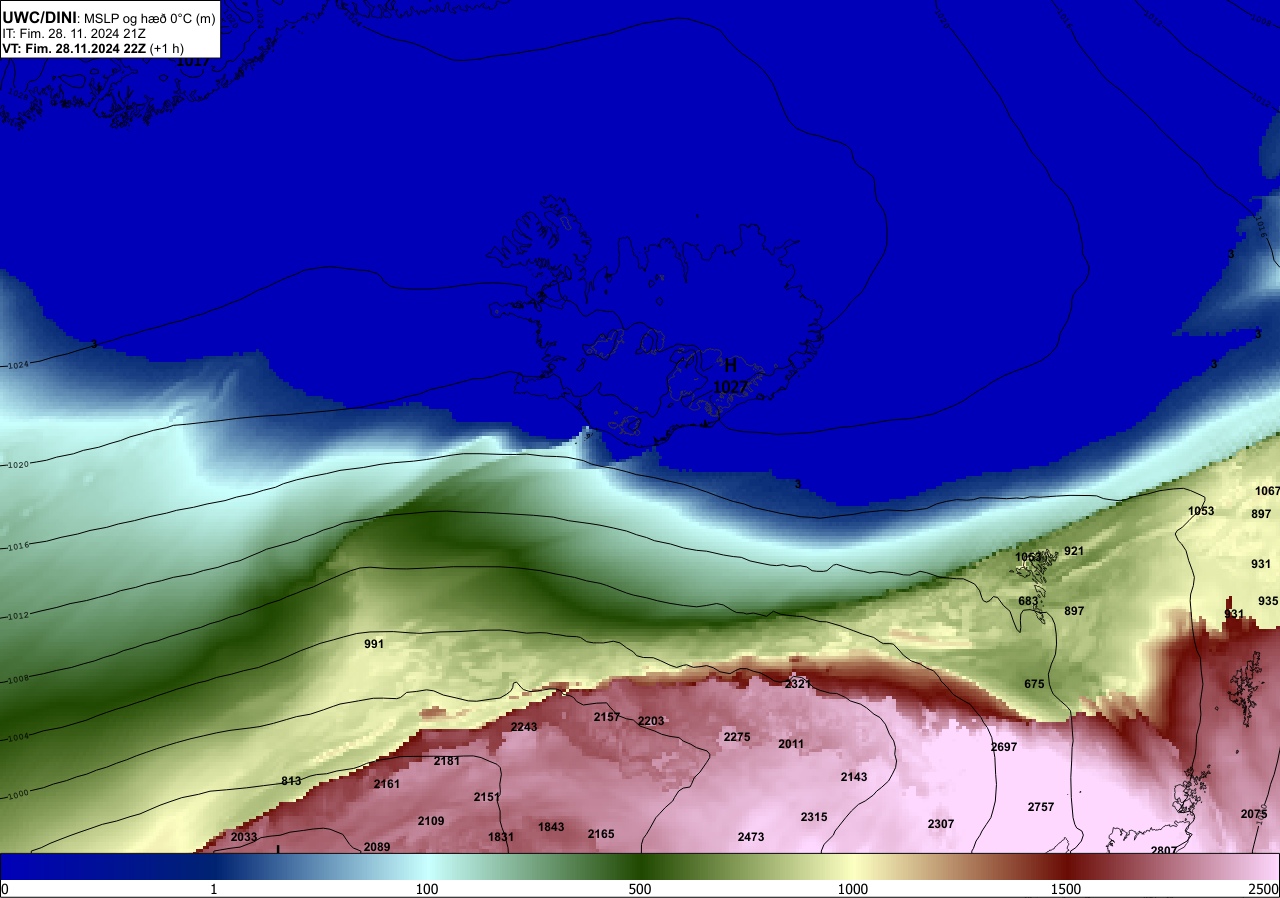1280x898 pixels.
Task: Click the 2203 height value
Action: [x=651, y=721]
